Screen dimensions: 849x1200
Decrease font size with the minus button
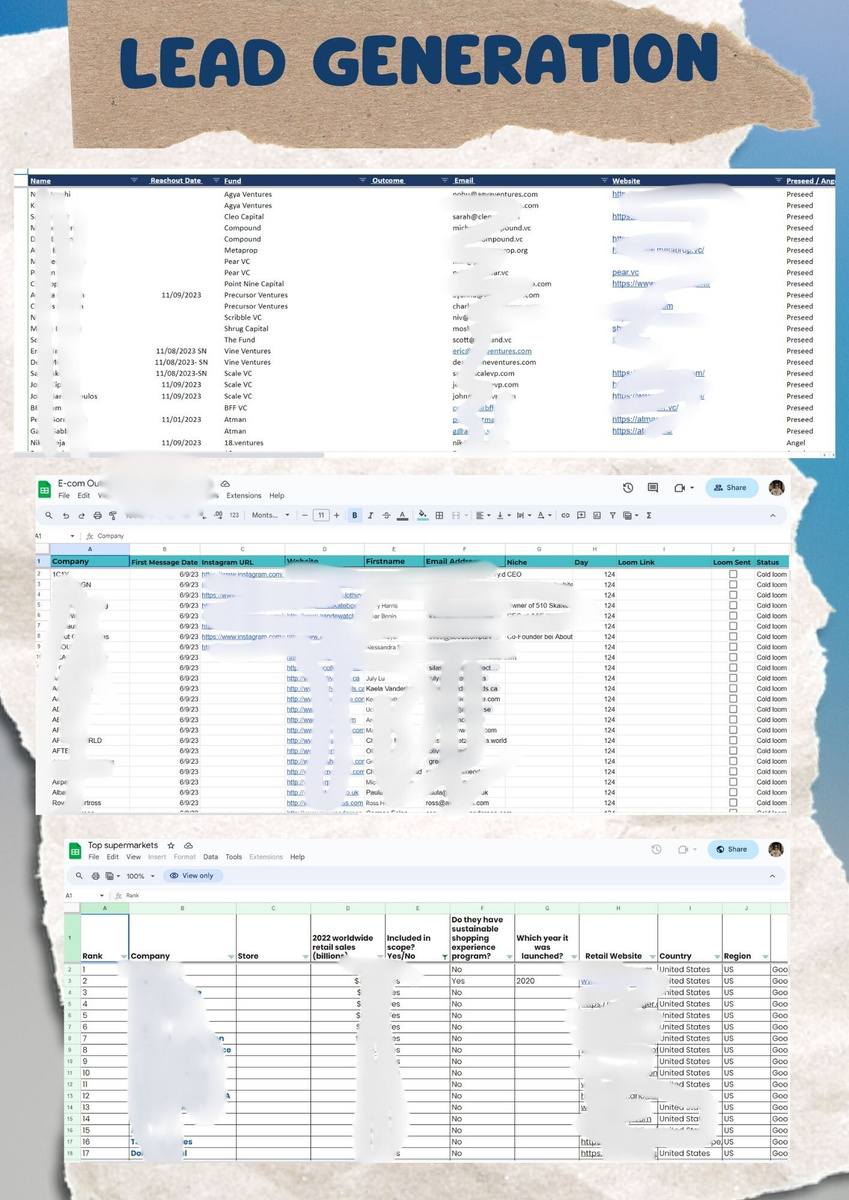tap(304, 515)
